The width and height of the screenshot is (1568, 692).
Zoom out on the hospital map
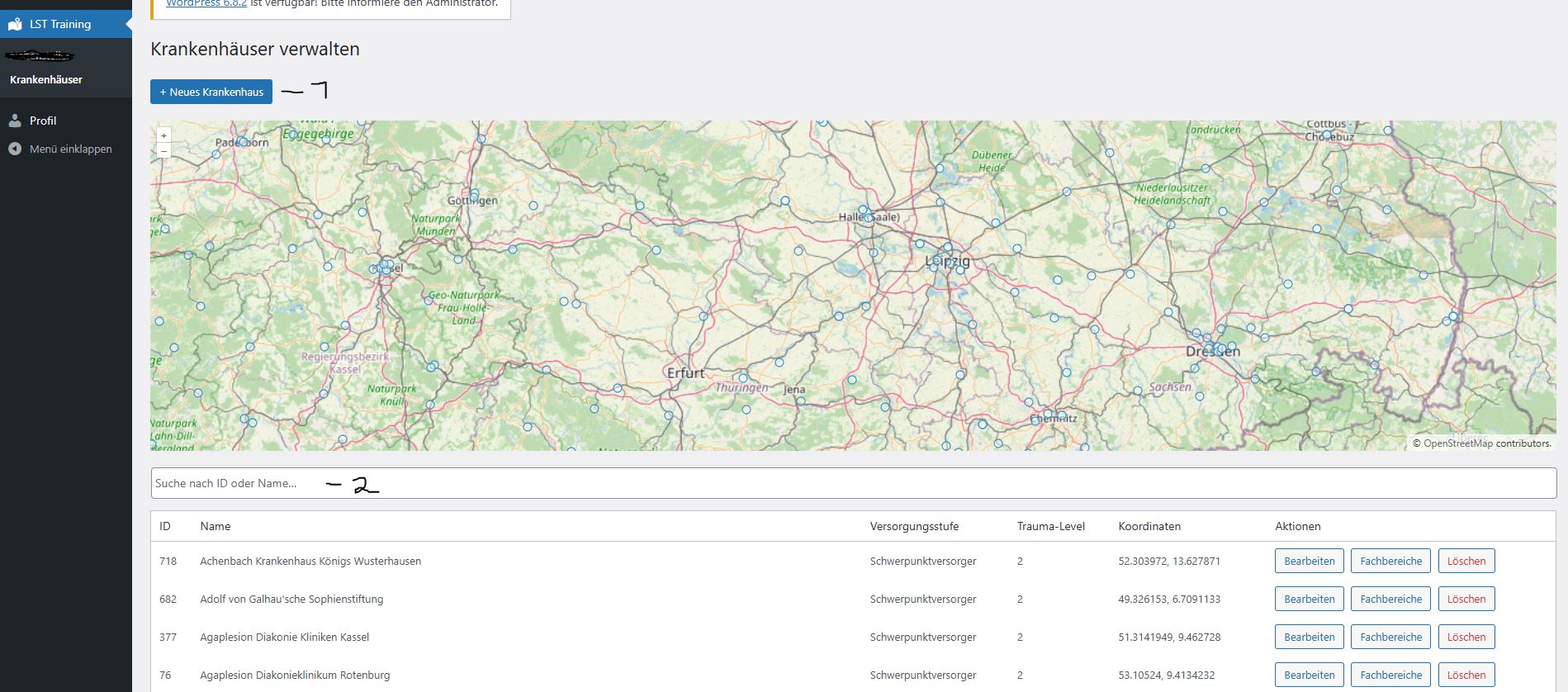[163, 150]
